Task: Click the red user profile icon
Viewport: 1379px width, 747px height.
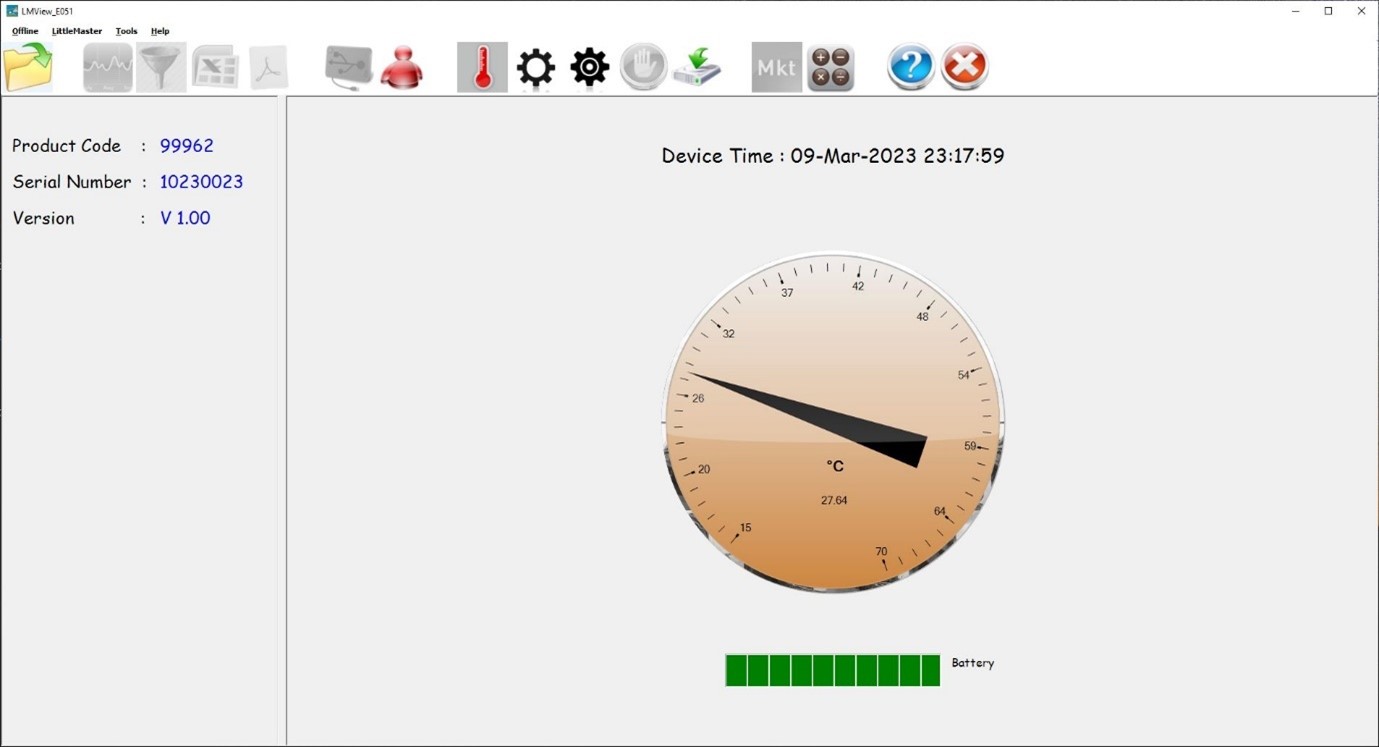Action: click(403, 66)
